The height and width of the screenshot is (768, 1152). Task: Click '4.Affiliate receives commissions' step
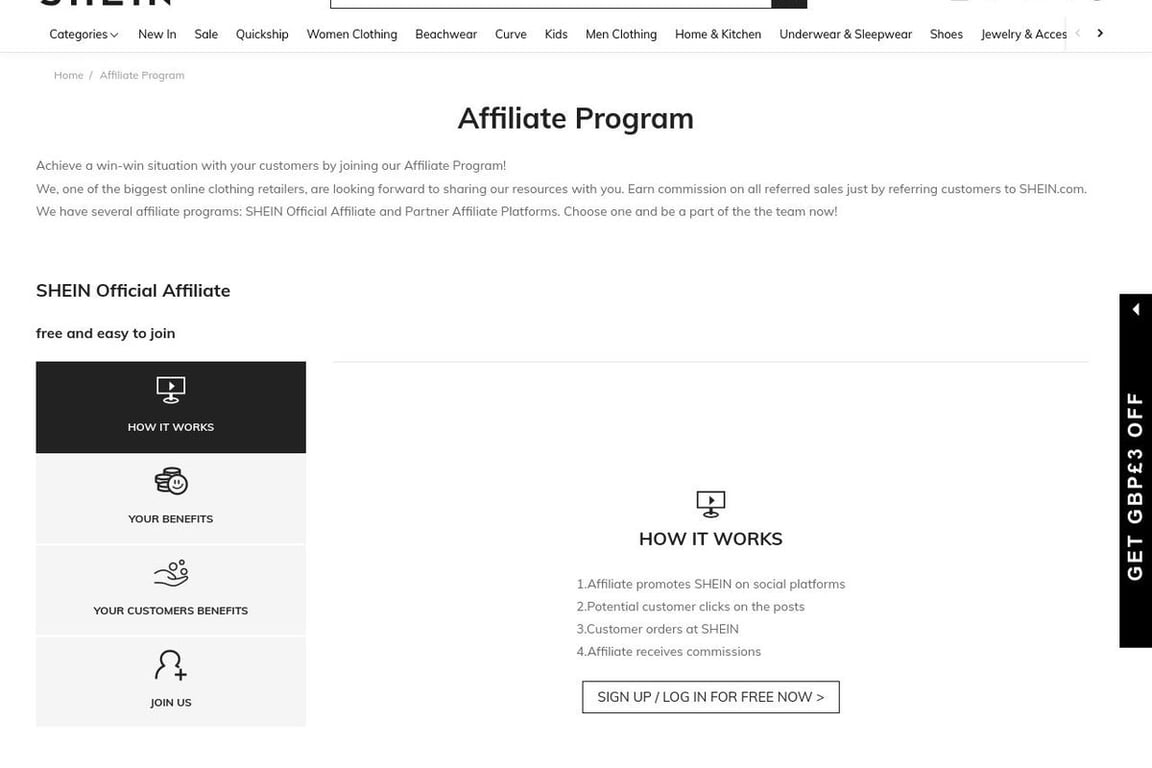click(x=669, y=652)
